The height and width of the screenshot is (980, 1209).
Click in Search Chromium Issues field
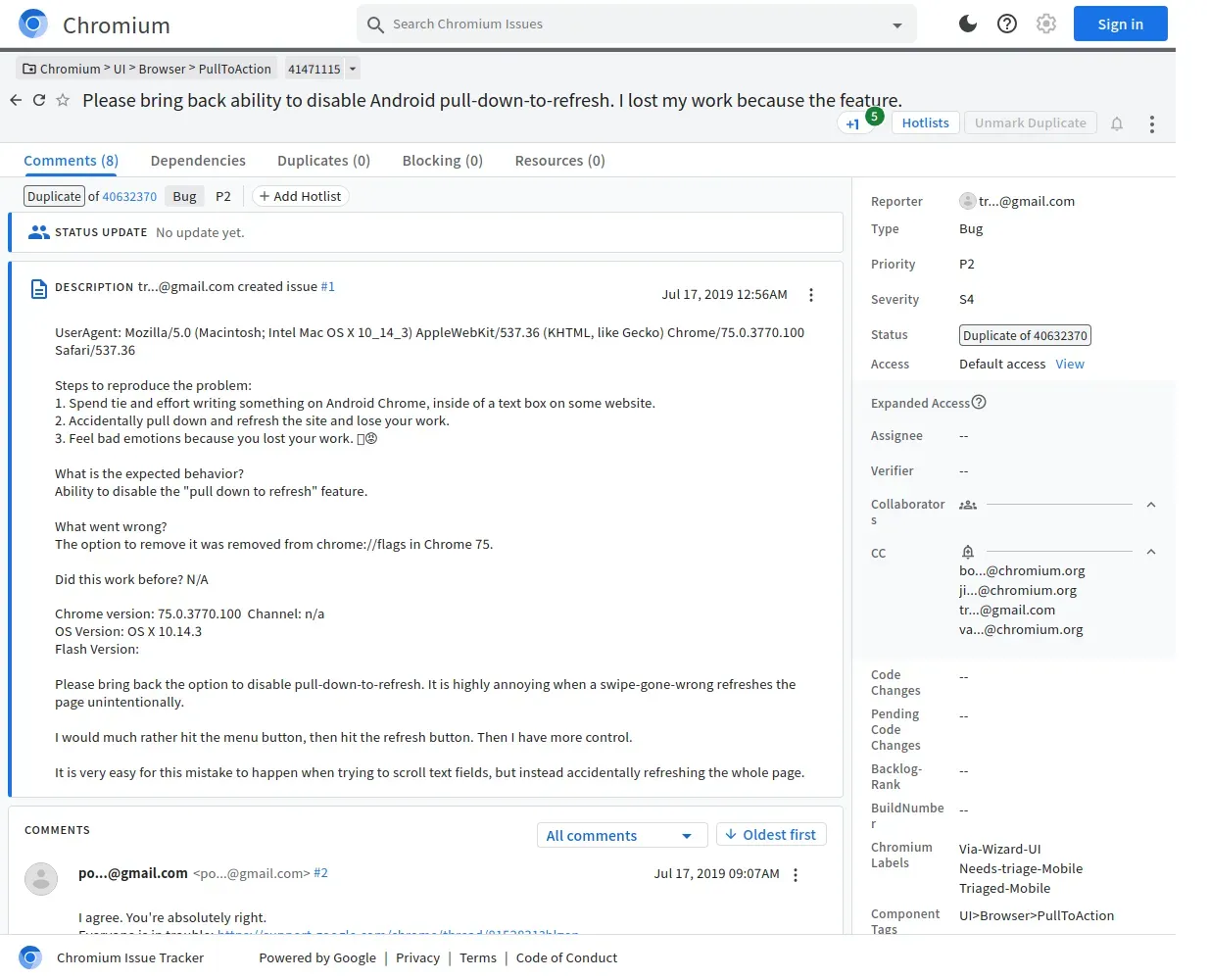pos(637,24)
